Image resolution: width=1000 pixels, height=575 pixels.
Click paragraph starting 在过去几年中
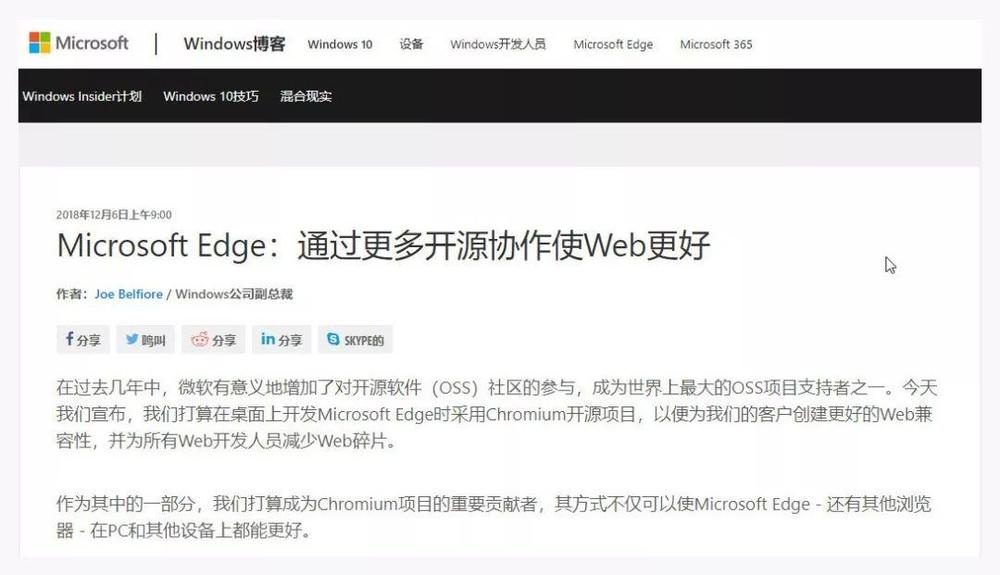[x=497, y=414]
